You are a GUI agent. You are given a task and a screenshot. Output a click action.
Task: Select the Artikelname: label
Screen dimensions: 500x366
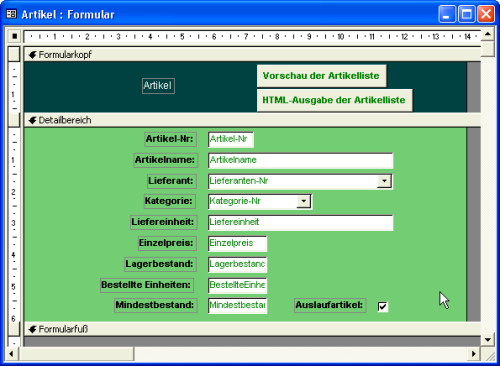tap(165, 160)
